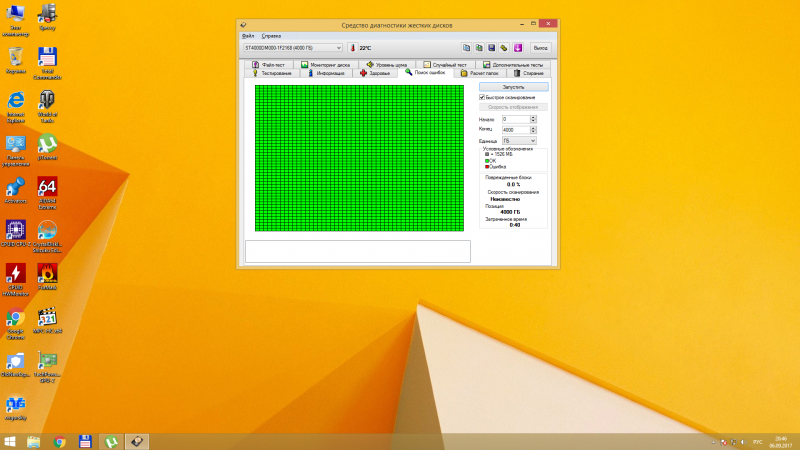Increase the start value with up arrow

coord(533,117)
